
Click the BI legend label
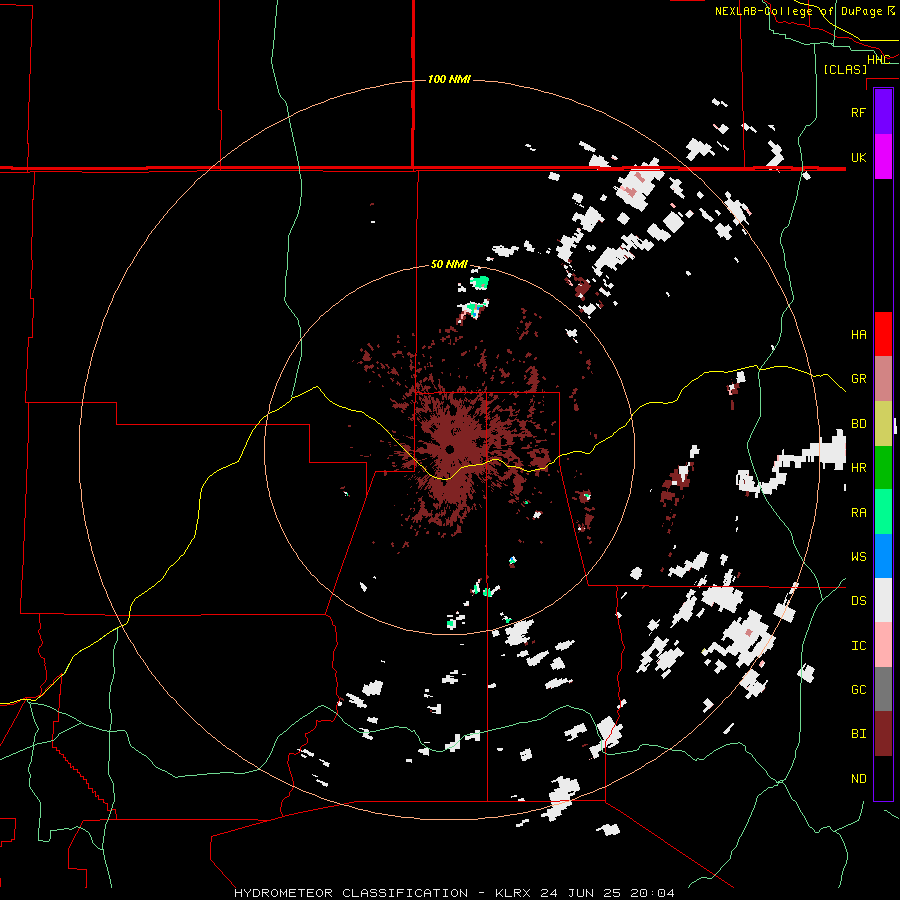(x=859, y=734)
